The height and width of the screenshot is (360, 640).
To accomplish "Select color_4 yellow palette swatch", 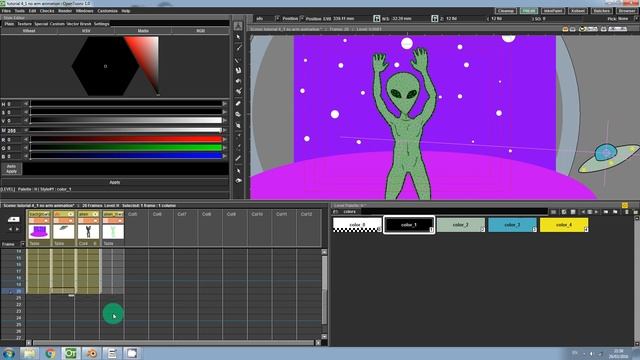I will point(564,225).
